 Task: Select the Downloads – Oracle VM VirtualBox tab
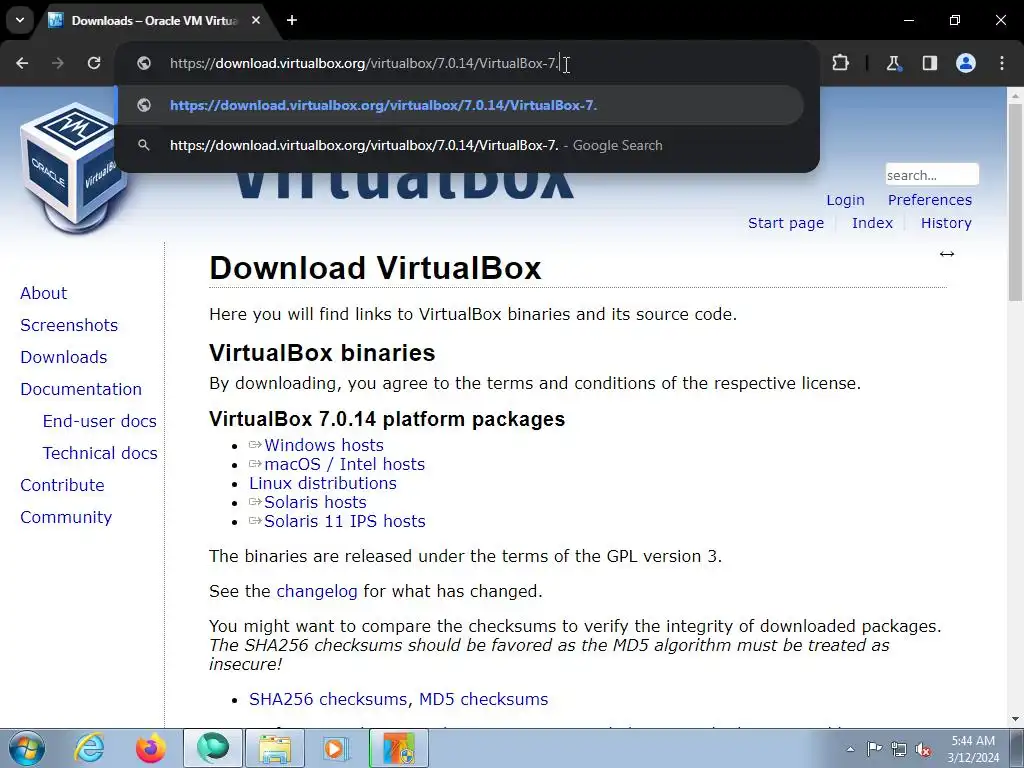click(152, 20)
